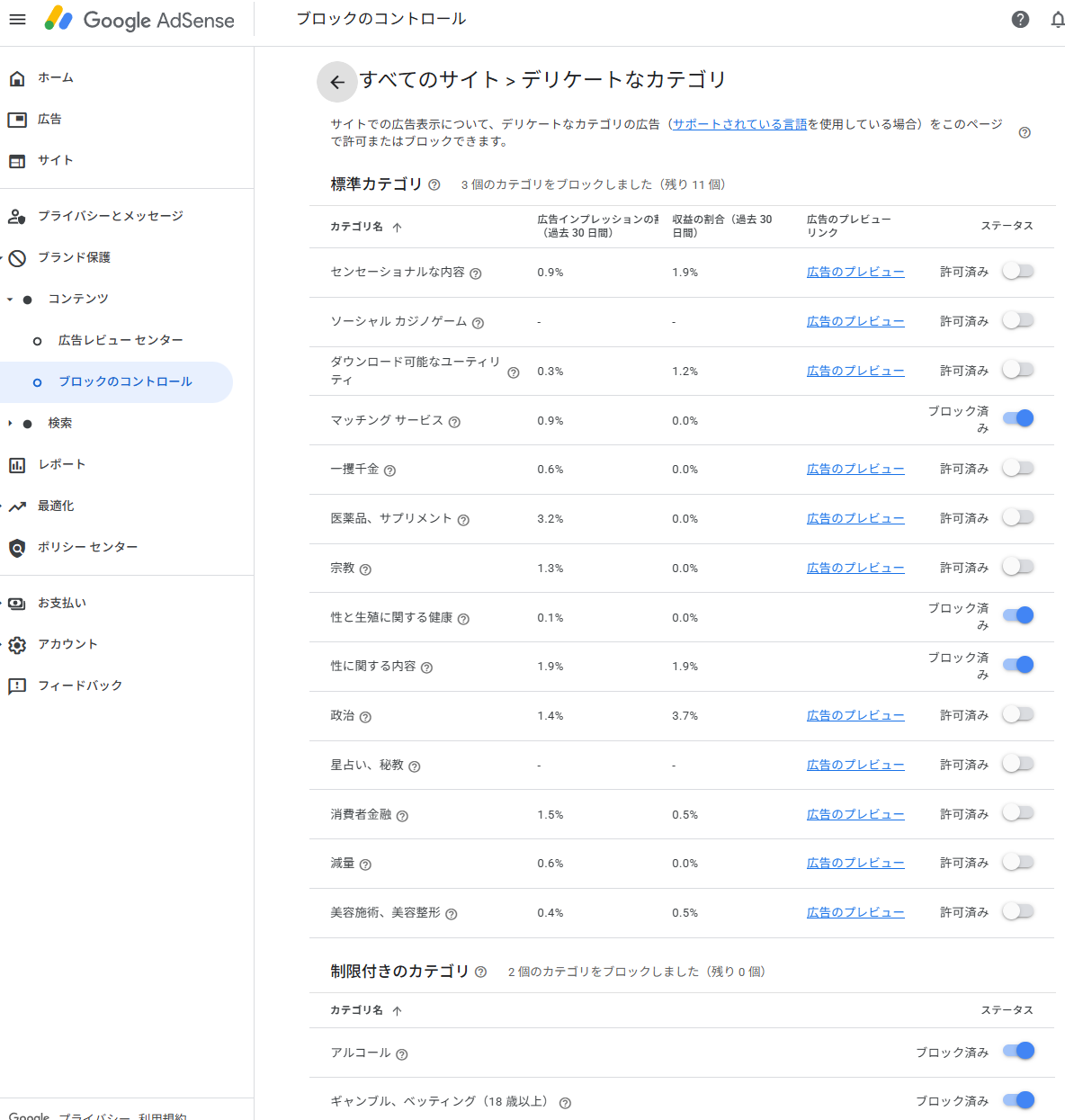
Task: Go to レポート in sidebar
Action: point(61,464)
